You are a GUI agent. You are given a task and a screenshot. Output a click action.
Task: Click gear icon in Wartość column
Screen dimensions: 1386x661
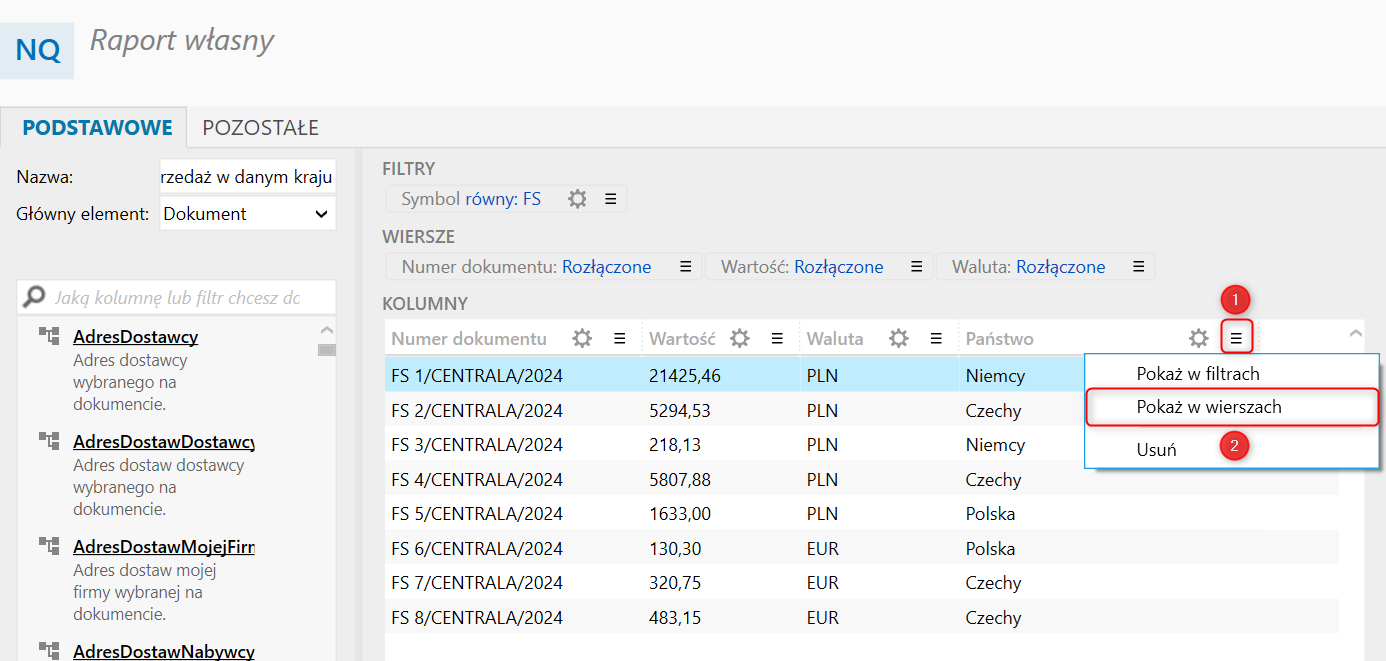point(740,339)
